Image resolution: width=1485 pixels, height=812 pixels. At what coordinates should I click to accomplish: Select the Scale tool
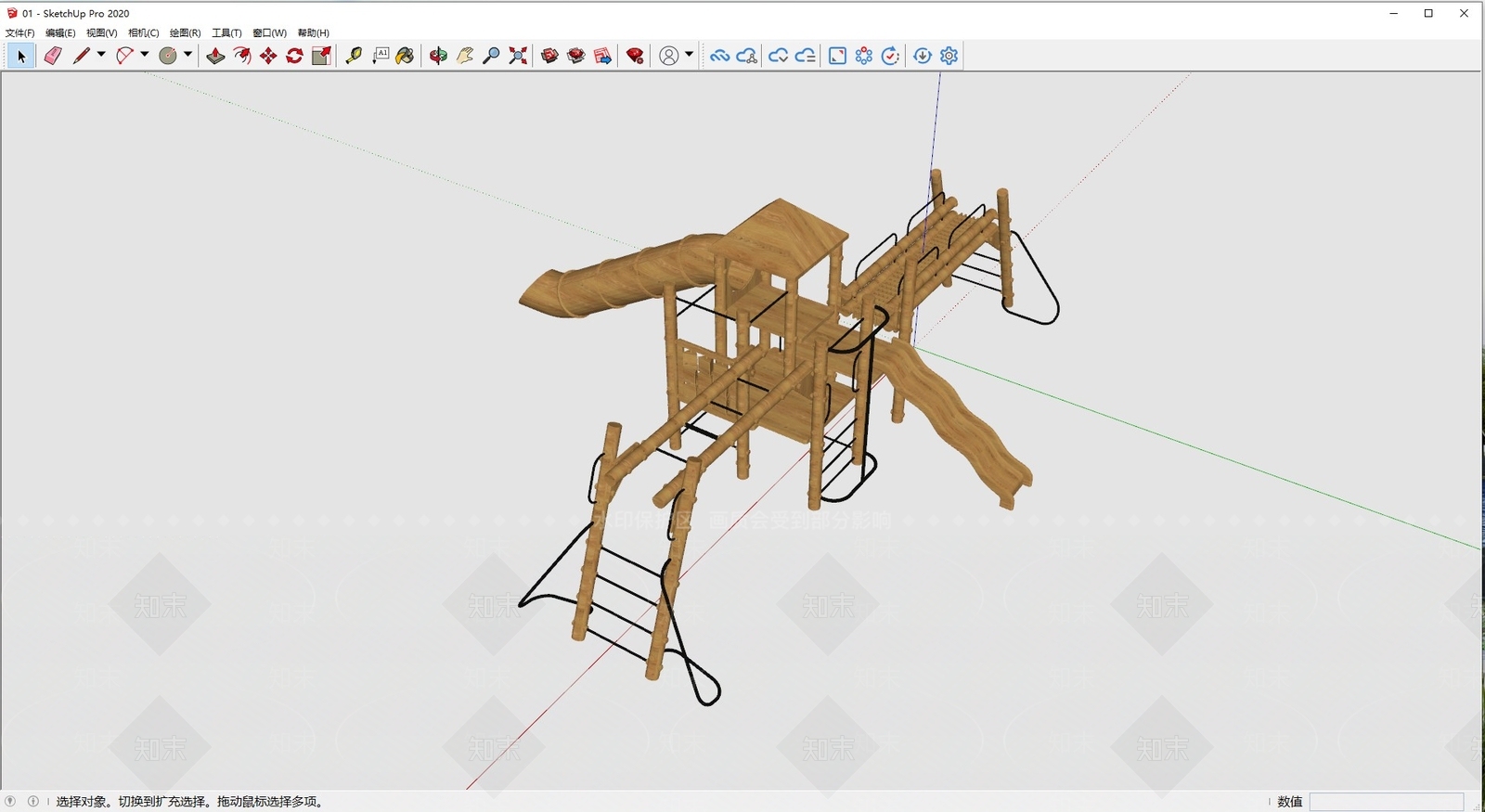pyautogui.click(x=321, y=56)
